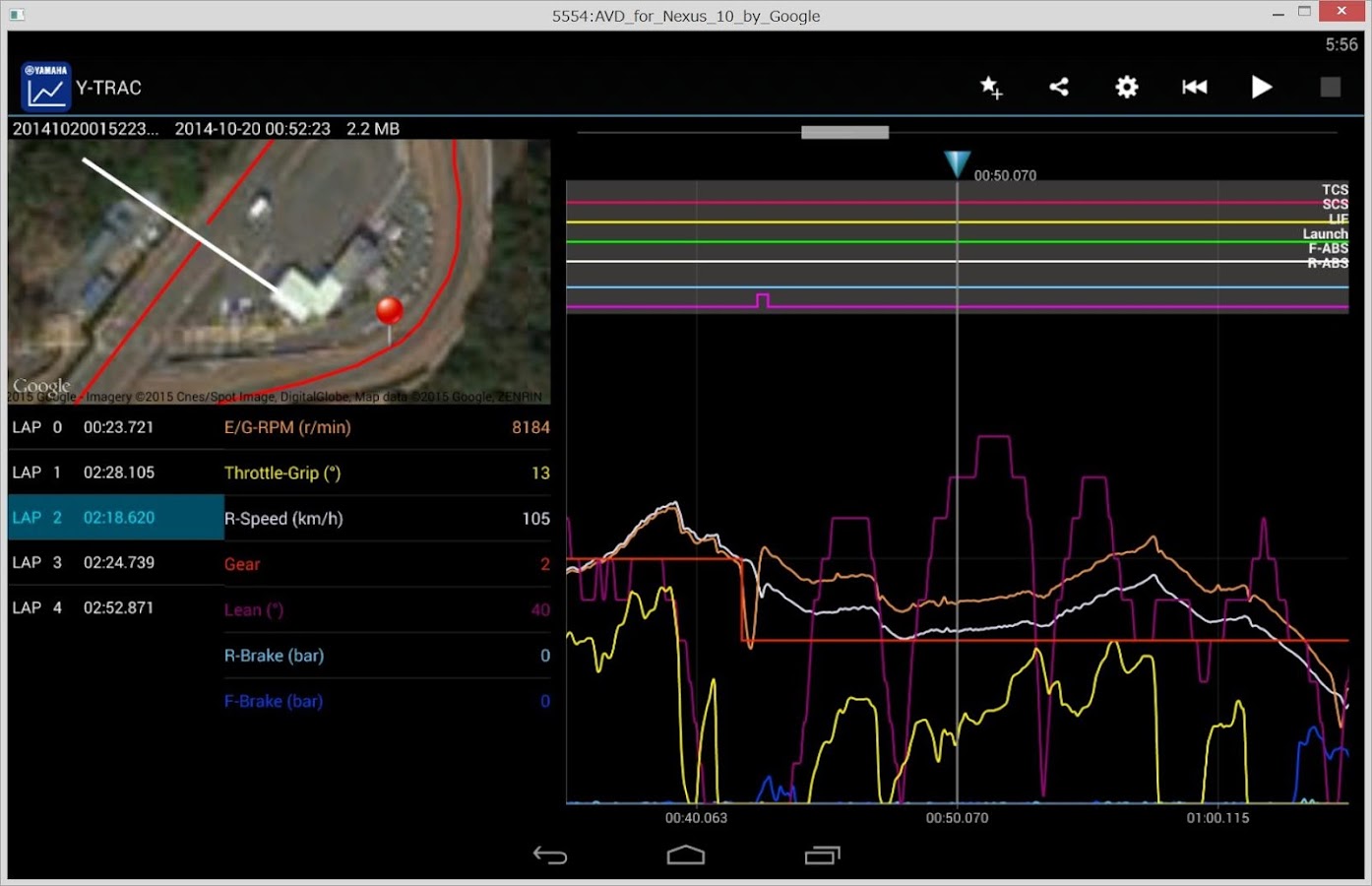Select LAP 3 with time 02:24.739
Viewport: 1372px width, 886px height.
click(115, 562)
